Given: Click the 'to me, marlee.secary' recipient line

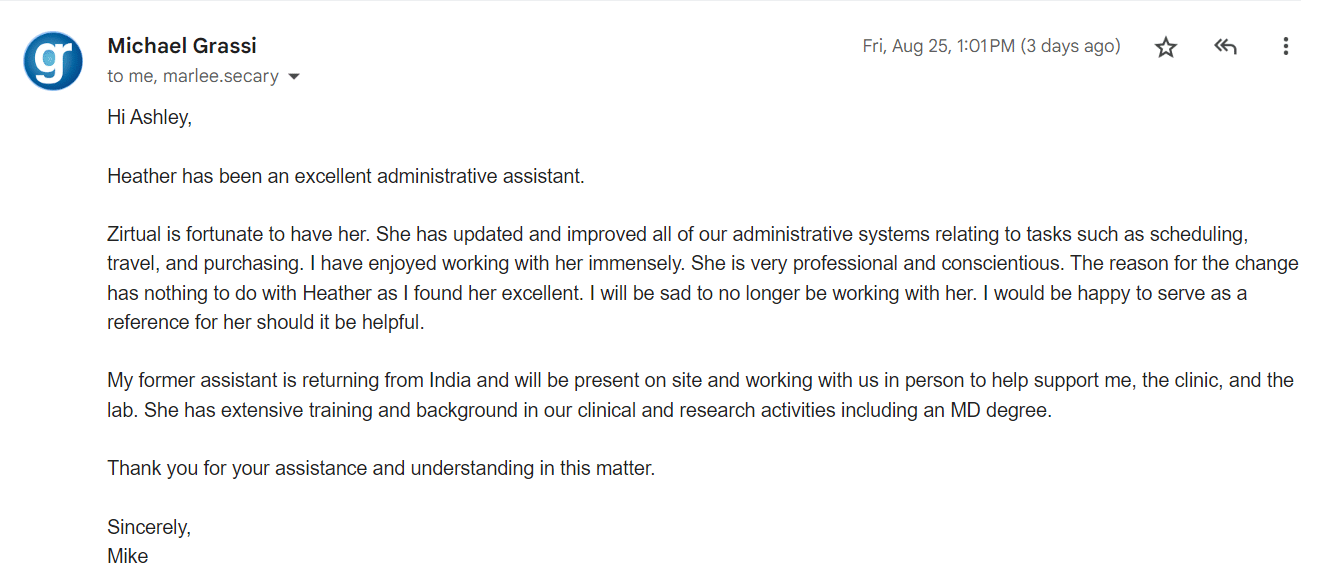Looking at the screenshot, I should [193, 76].
